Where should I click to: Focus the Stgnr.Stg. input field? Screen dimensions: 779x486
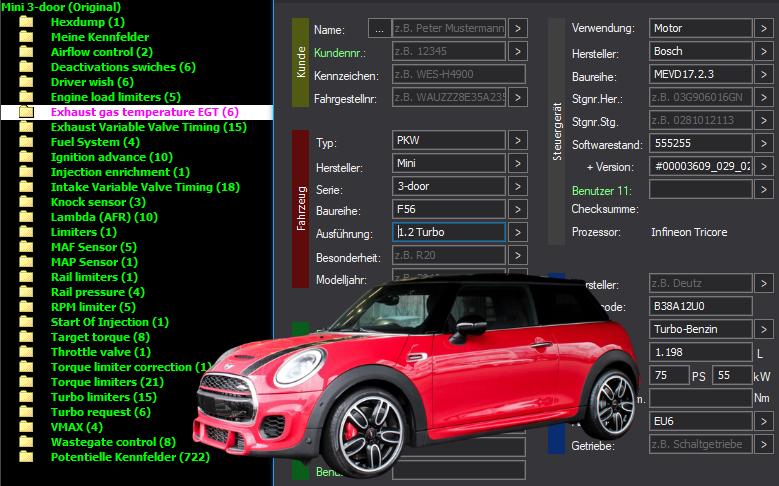(701, 120)
